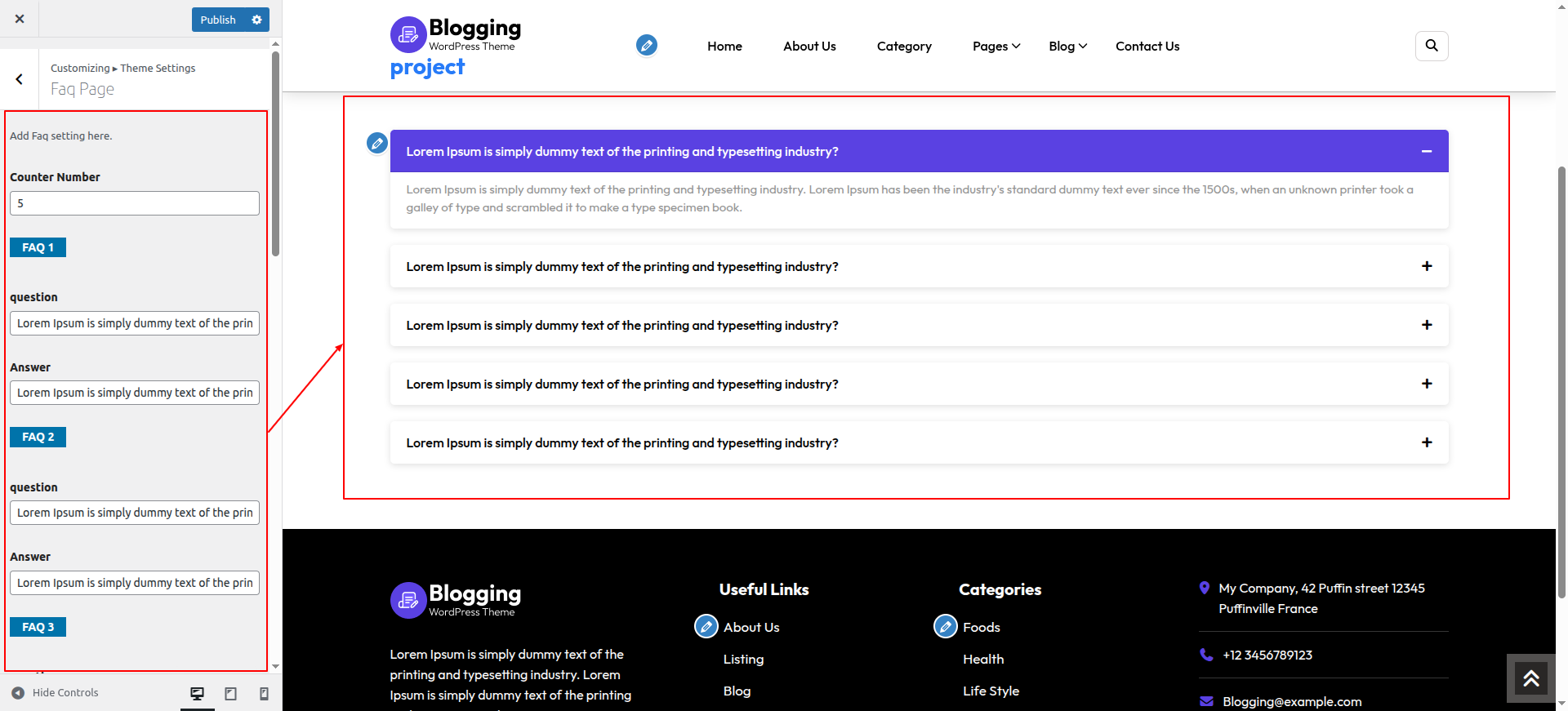Click the Publish button
Viewport: 1568px width, 711px height.
point(218,20)
